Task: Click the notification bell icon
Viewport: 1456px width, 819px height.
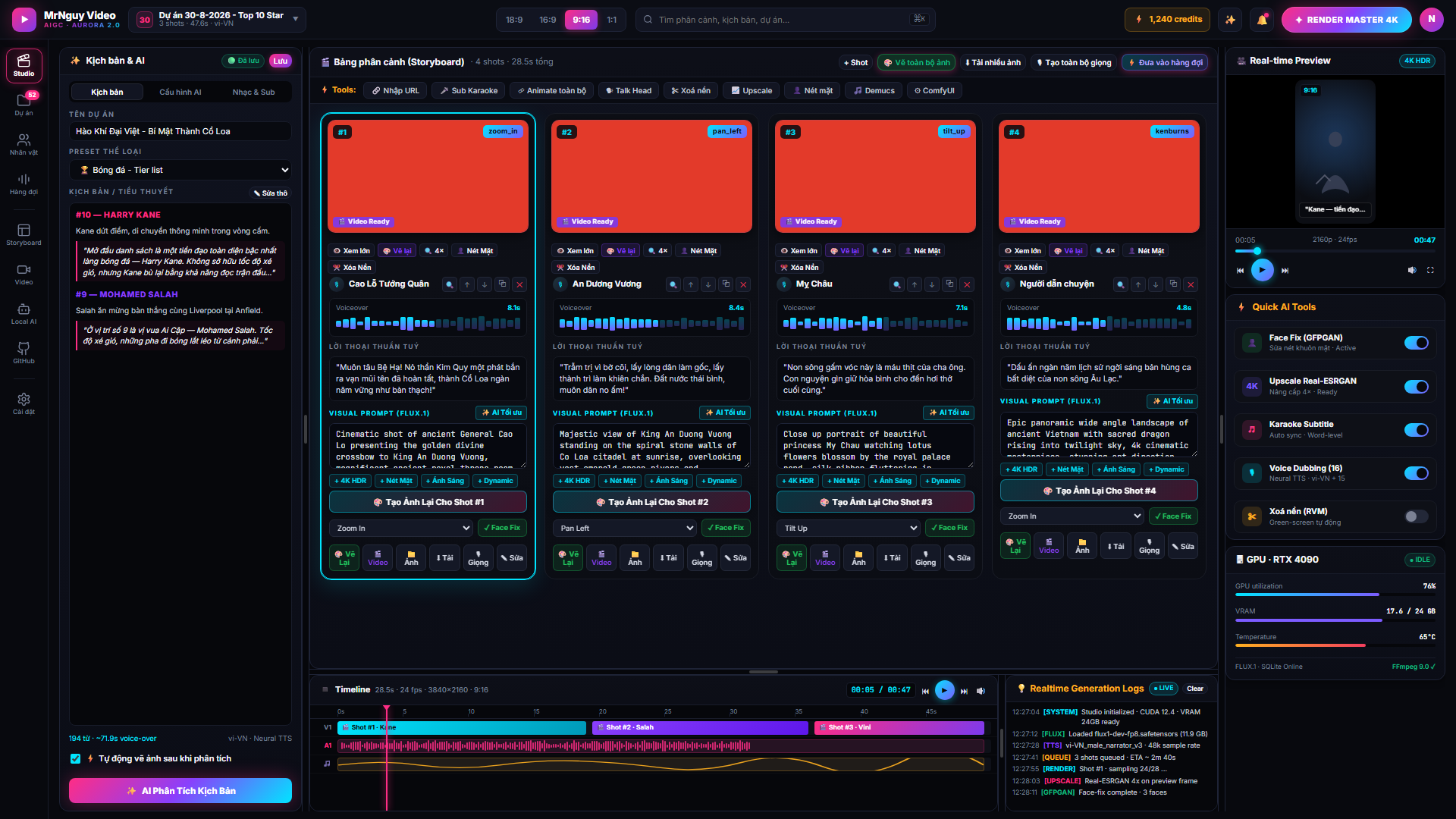Action: 1262,20
